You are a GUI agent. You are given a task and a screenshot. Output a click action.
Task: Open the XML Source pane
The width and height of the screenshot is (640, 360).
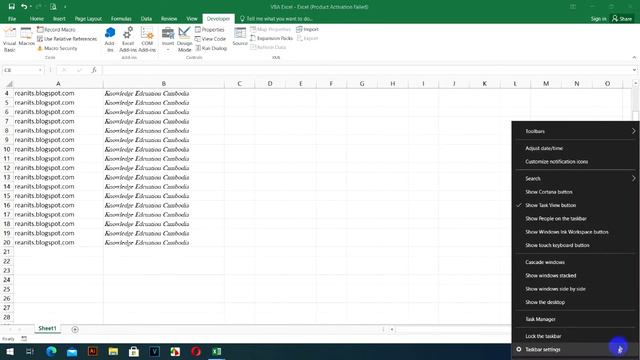click(240, 37)
